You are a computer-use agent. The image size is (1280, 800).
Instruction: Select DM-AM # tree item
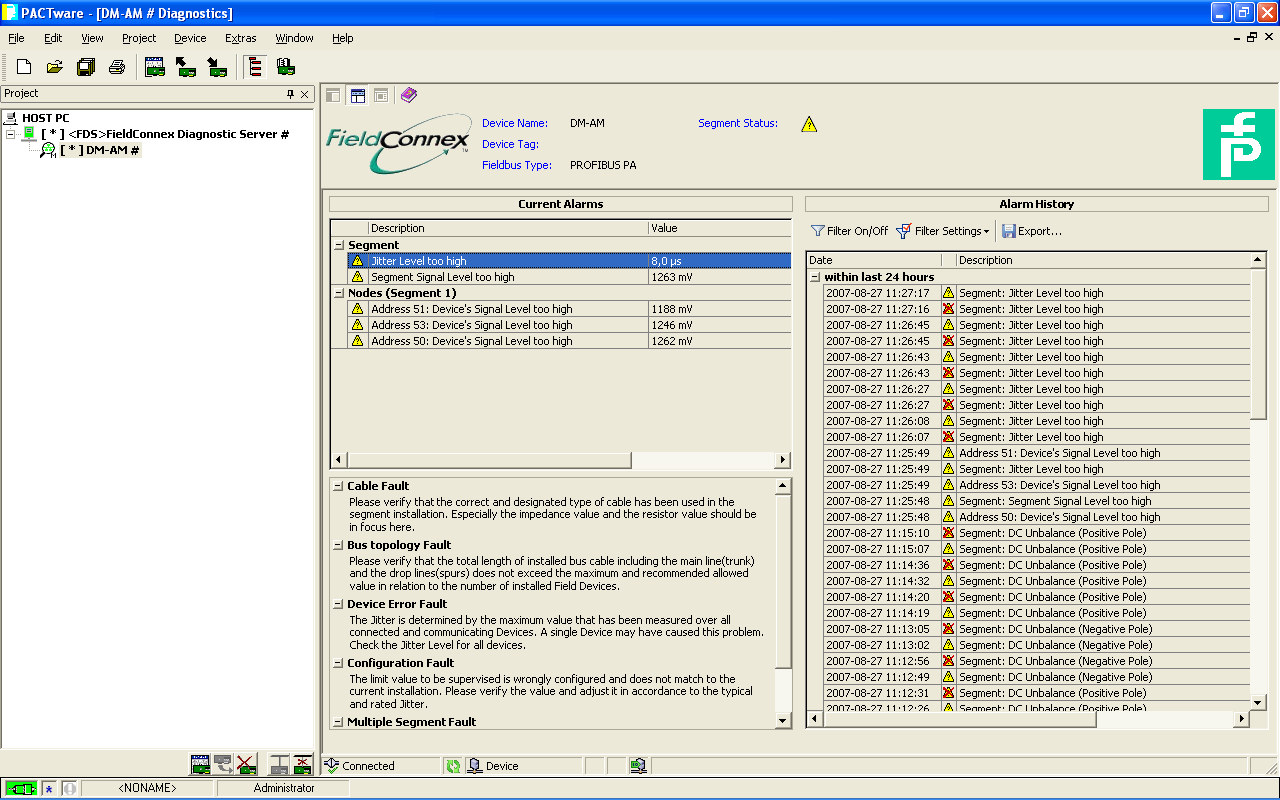(x=99, y=150)
